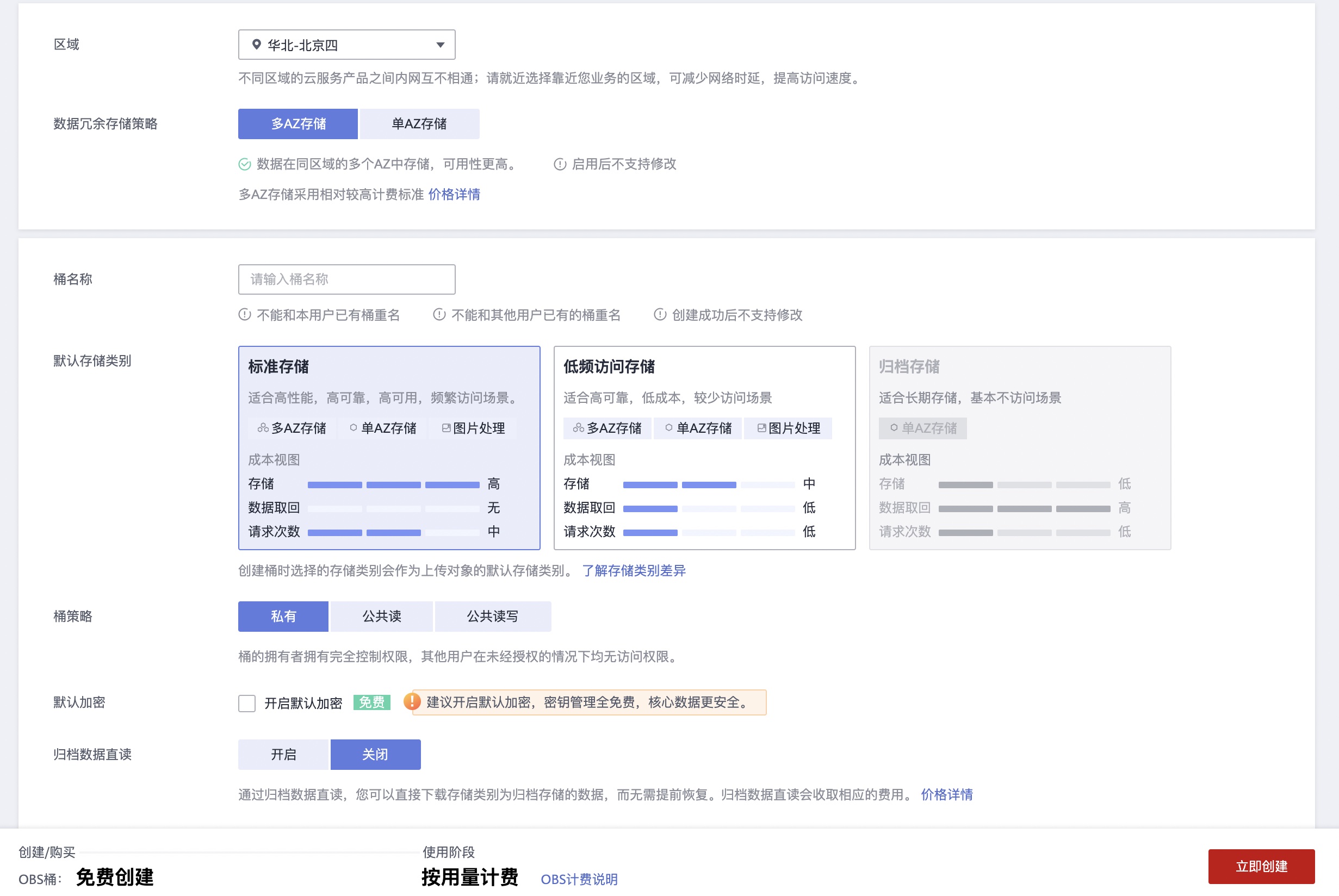Click the orange warning icon next to encryption tip
The height and width of the screenshot is (896, 1339).
click(412, 702)
